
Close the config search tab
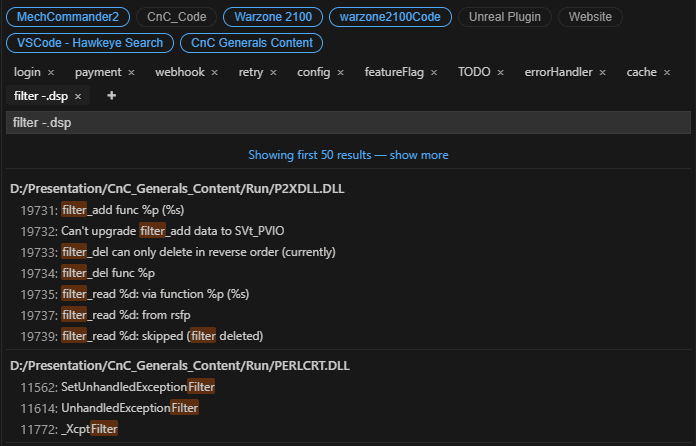[340, 72]
